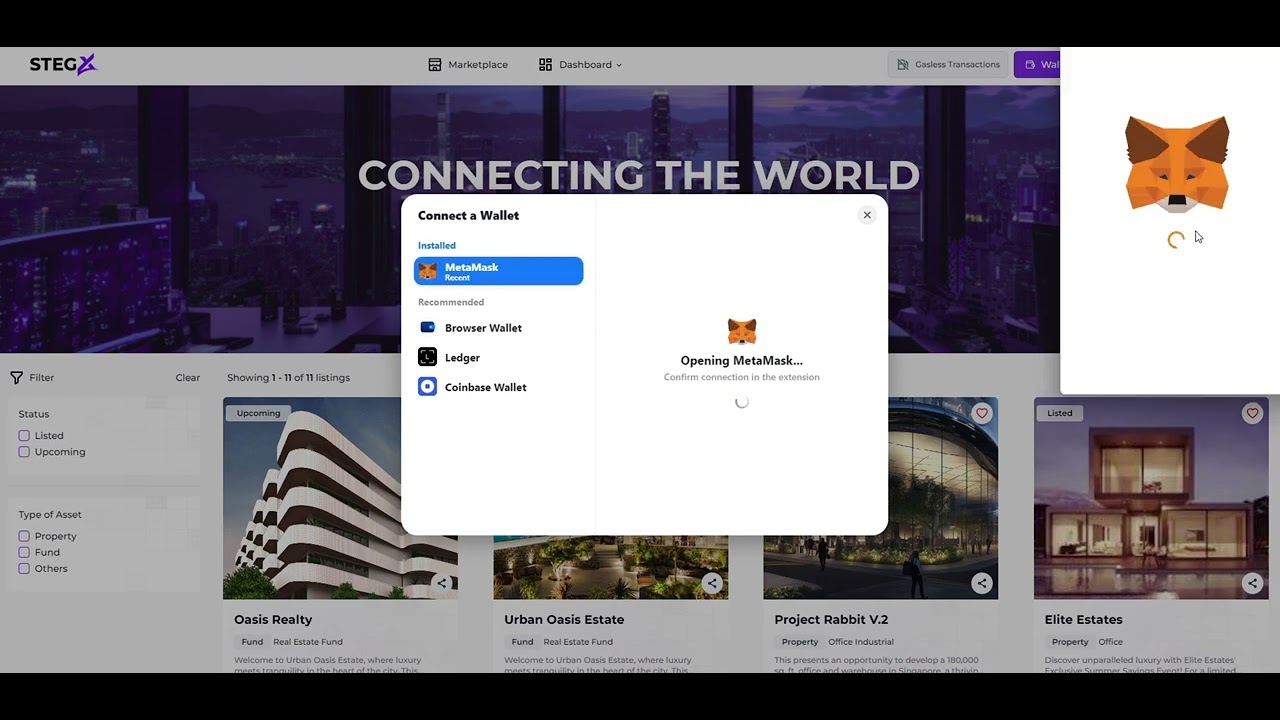
Task: Click the Coinbase Wallet icon
Action: point(427,387)
